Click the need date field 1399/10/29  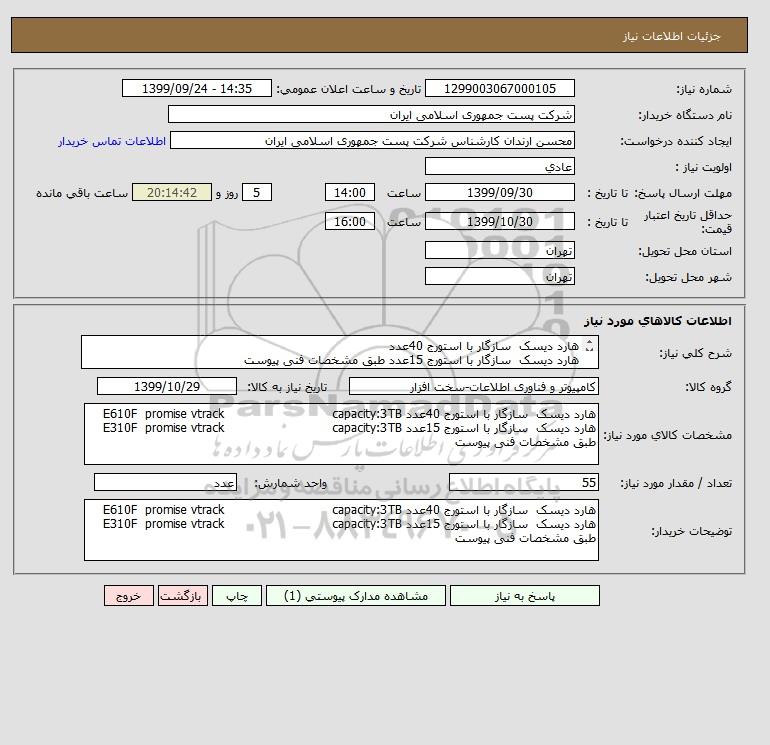pyautogui.click(x=167, y=386)
